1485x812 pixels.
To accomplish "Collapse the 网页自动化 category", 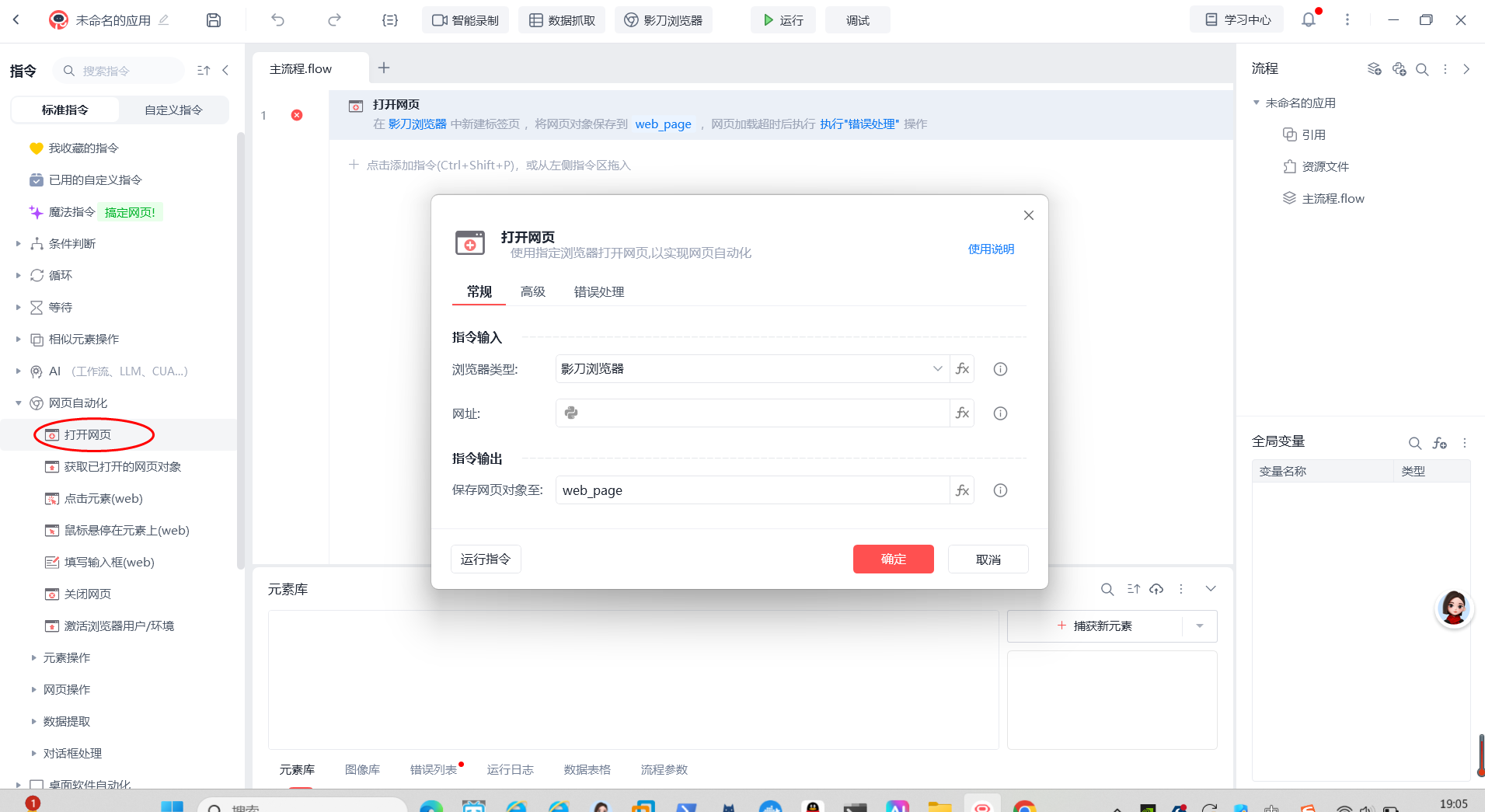I will tap(18, 403).
